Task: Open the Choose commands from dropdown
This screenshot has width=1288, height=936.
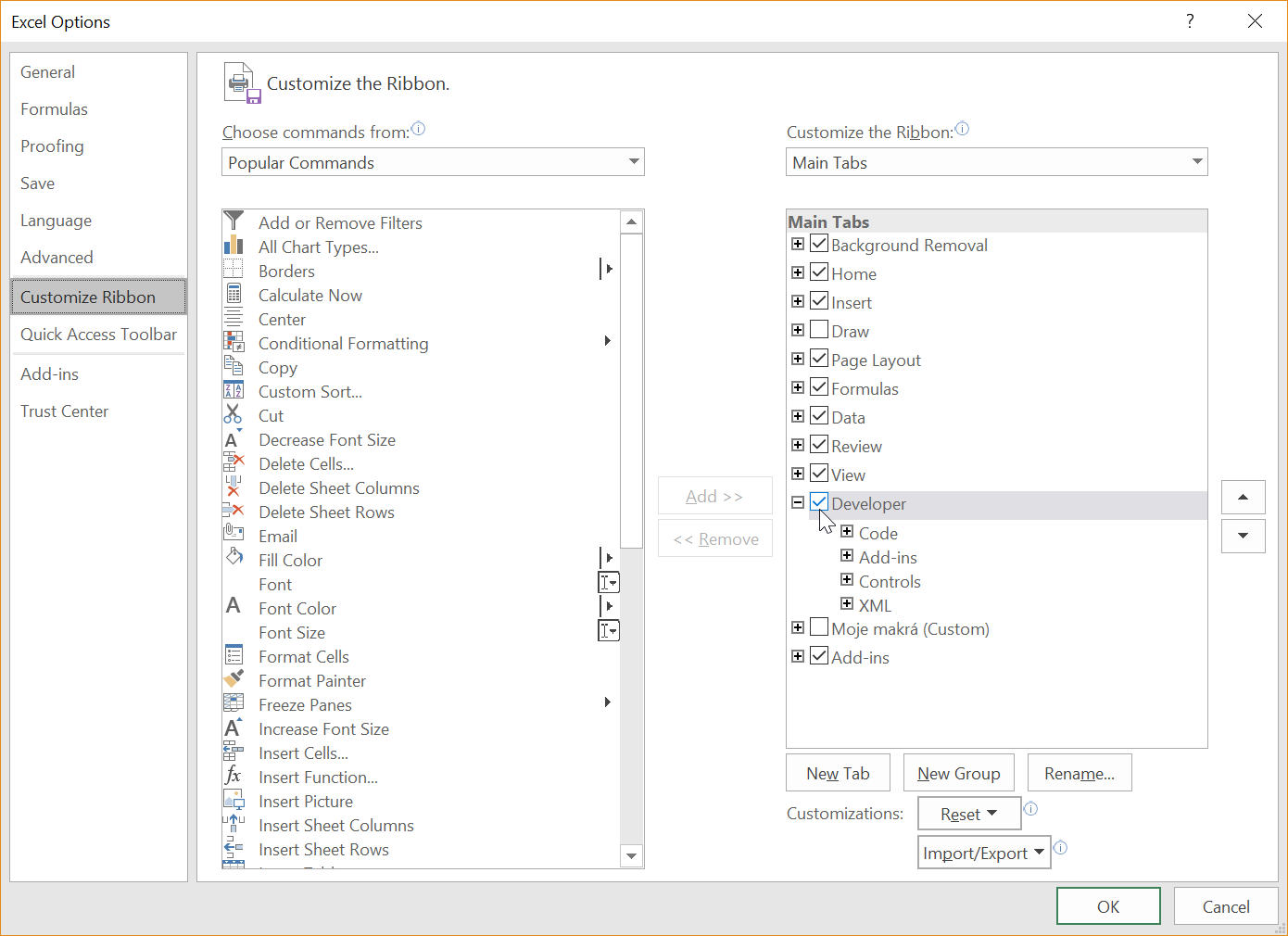Action: pyautogui.click(x=433, y=162)
